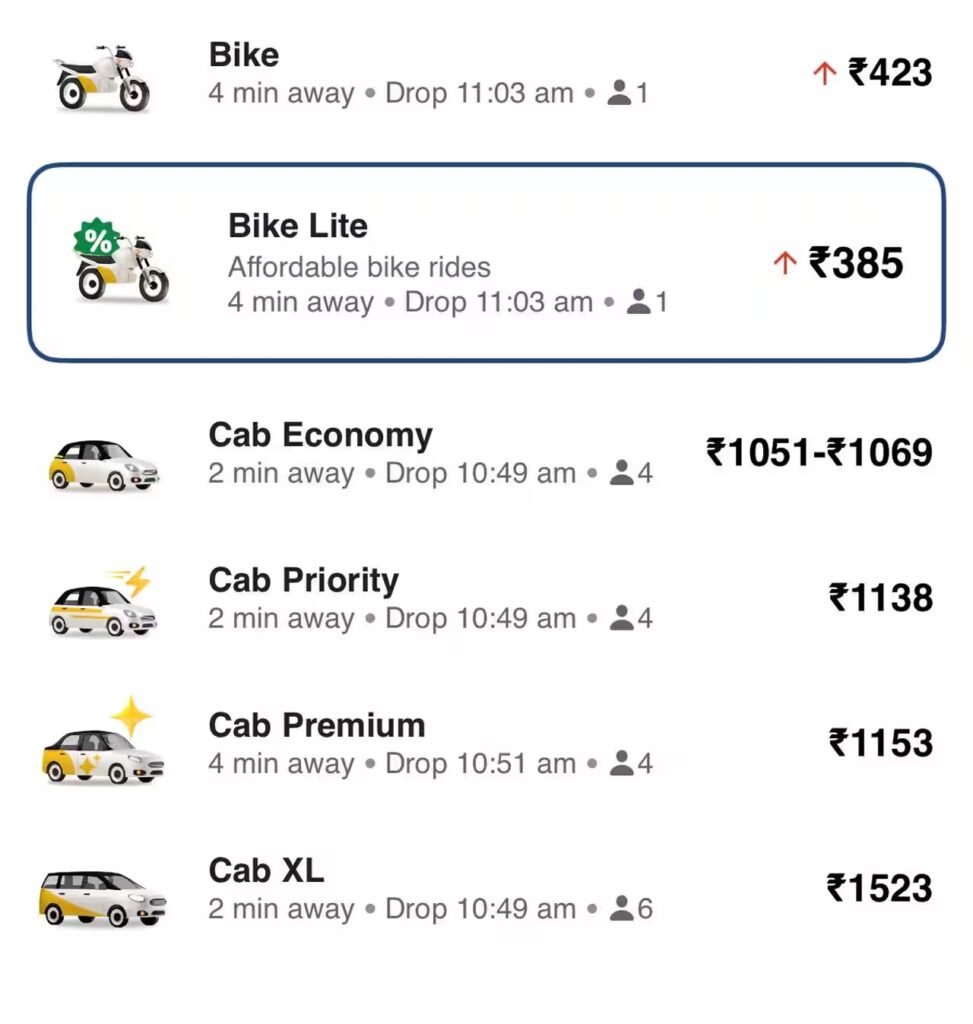Tap the Cab Premium sparkle car icon
The image size is (973, 1024).
103,740
